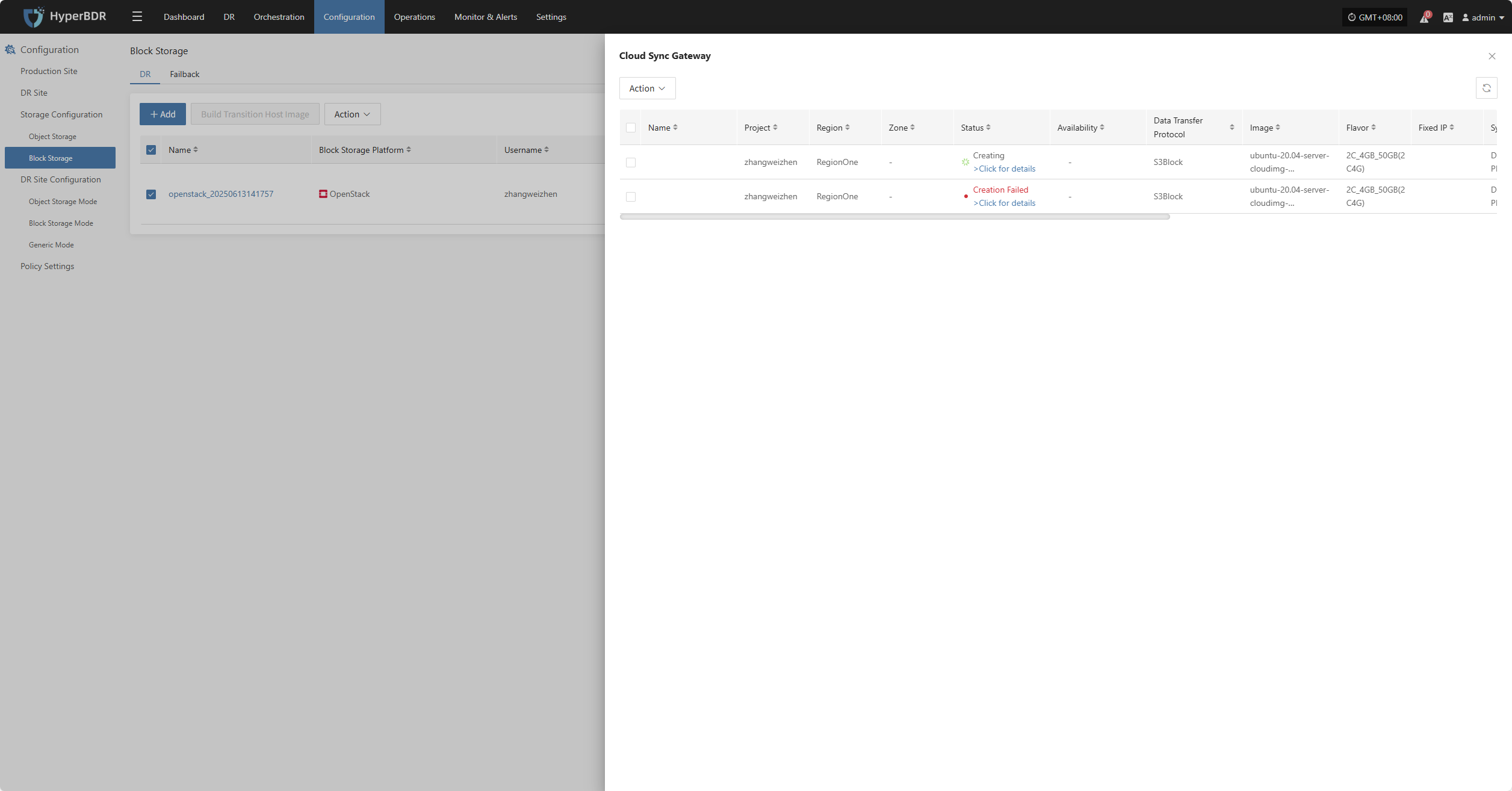Open Policy Settings in sidebar

click(x=47, y=266)
